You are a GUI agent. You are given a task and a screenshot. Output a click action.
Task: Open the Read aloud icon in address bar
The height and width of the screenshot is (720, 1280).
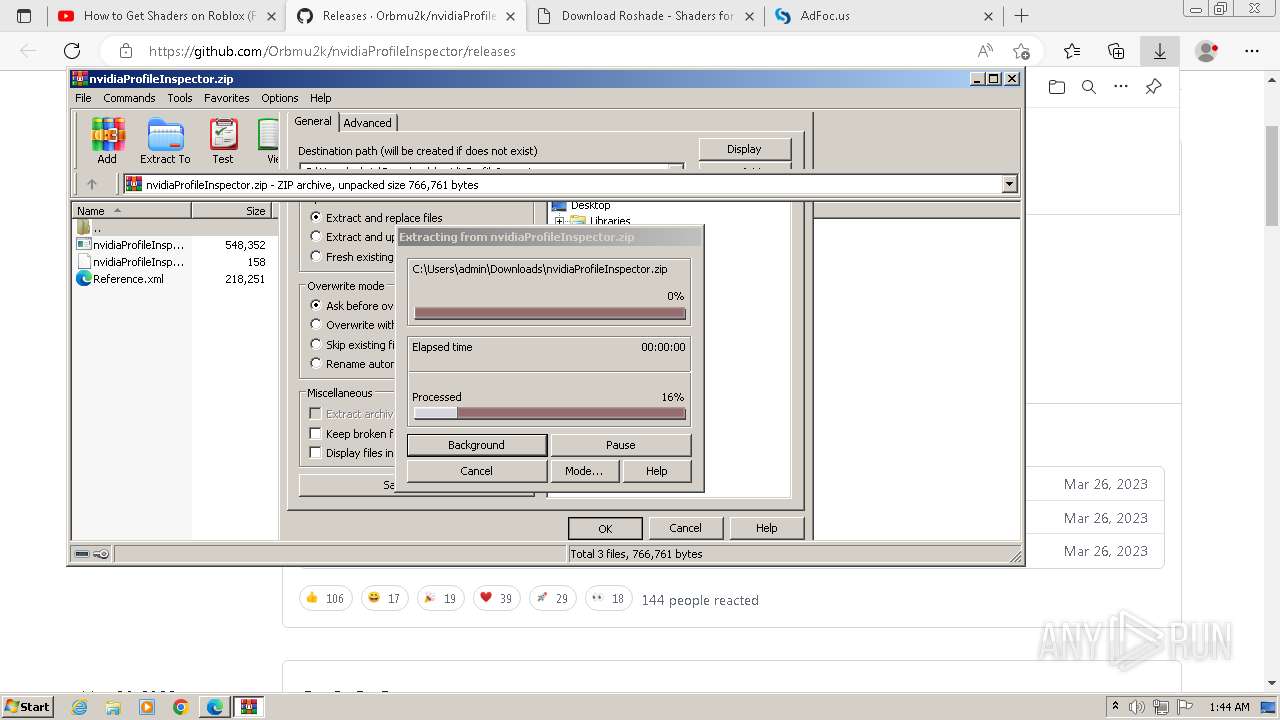(985, 51)
